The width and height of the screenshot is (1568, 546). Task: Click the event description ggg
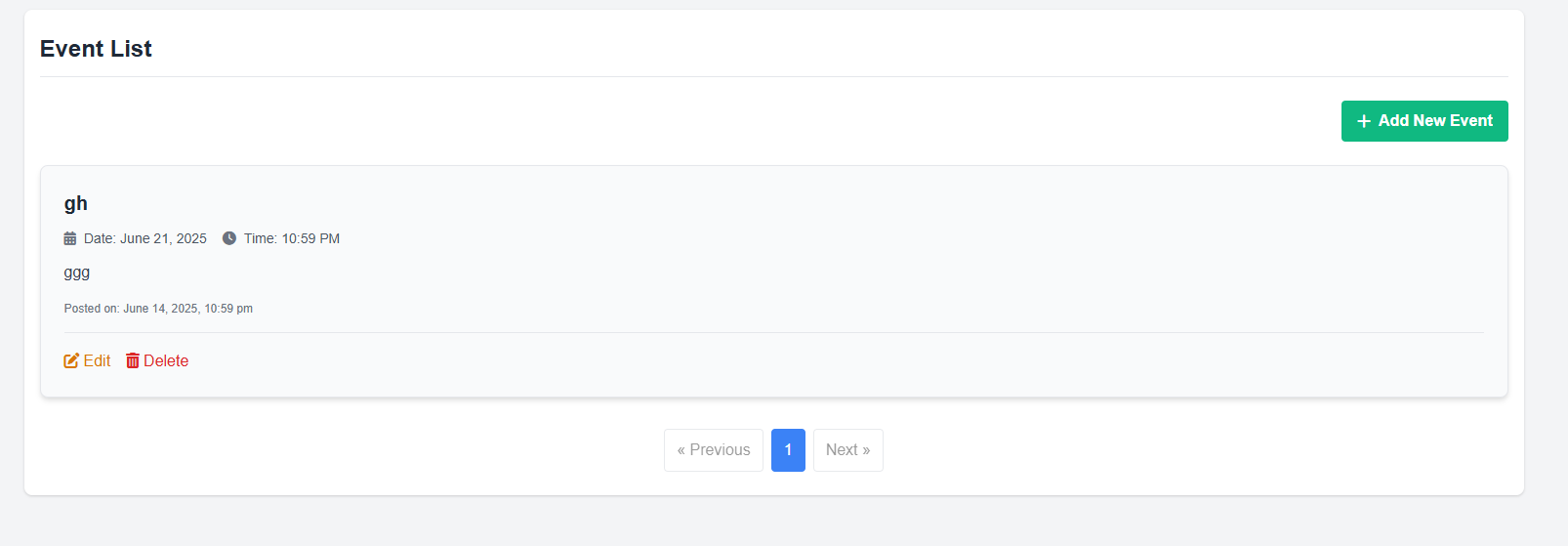[x=77, y=273]
